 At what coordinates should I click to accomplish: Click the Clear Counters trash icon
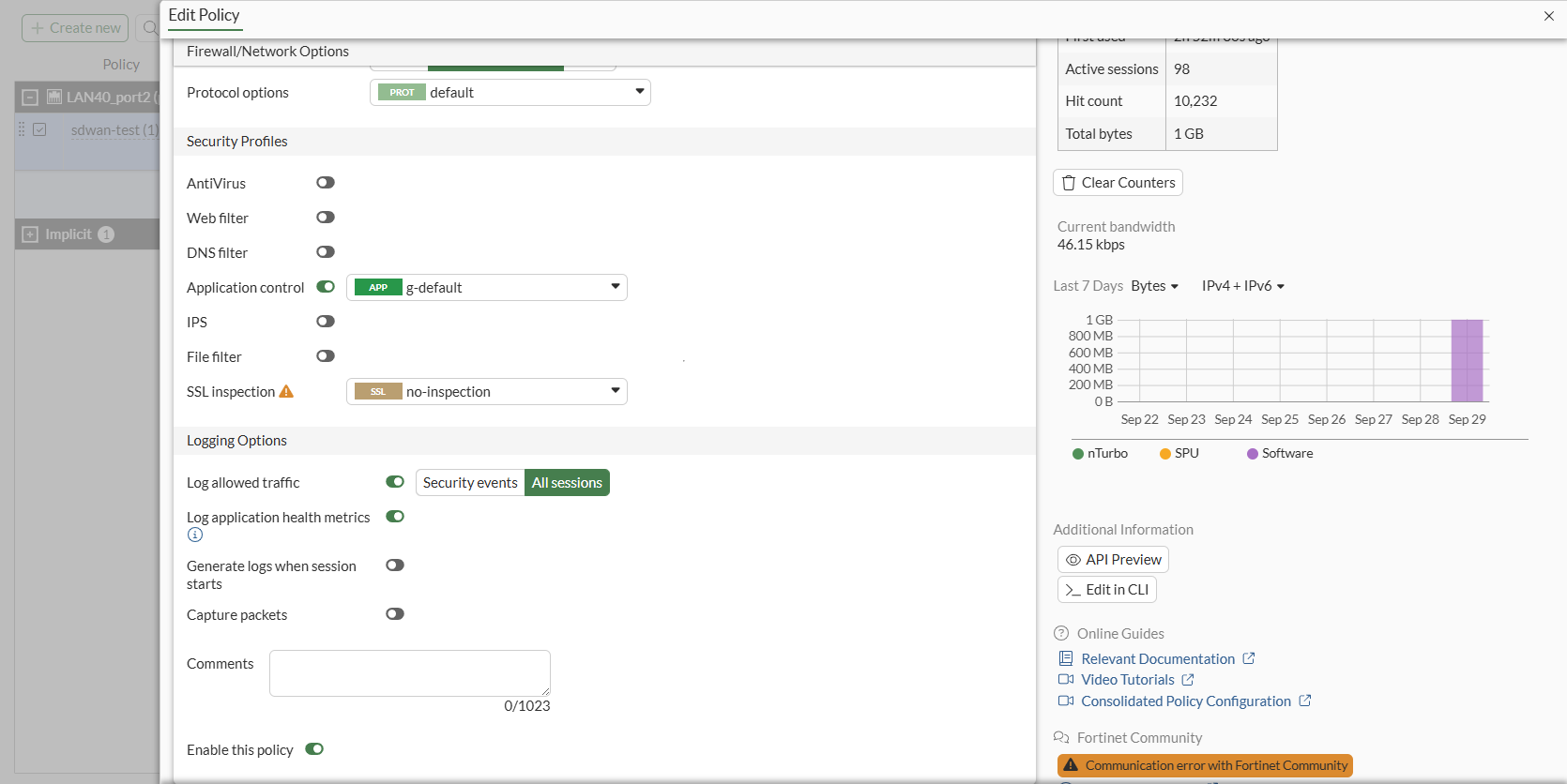(1069, 183)
